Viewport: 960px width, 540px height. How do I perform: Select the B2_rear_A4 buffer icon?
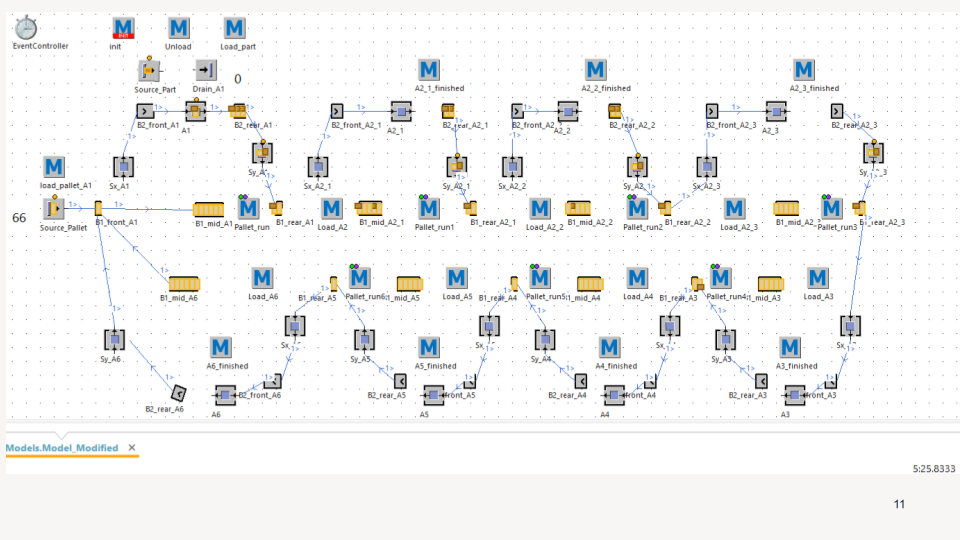581,381
